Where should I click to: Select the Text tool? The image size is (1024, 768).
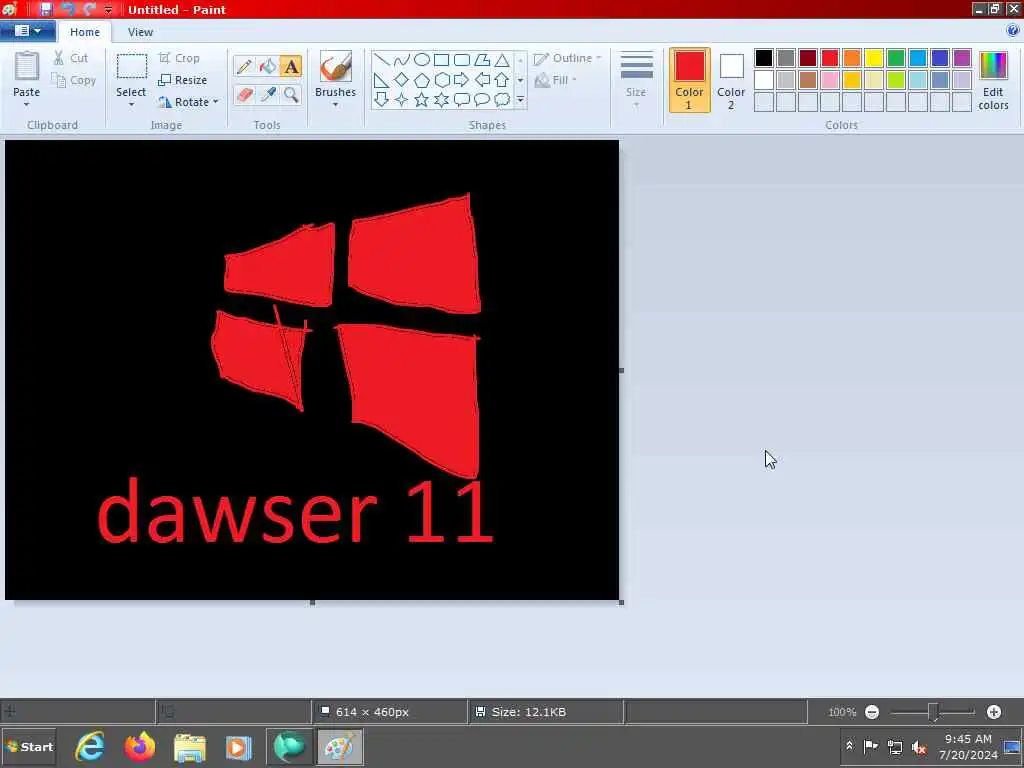(x=291, y=66)
